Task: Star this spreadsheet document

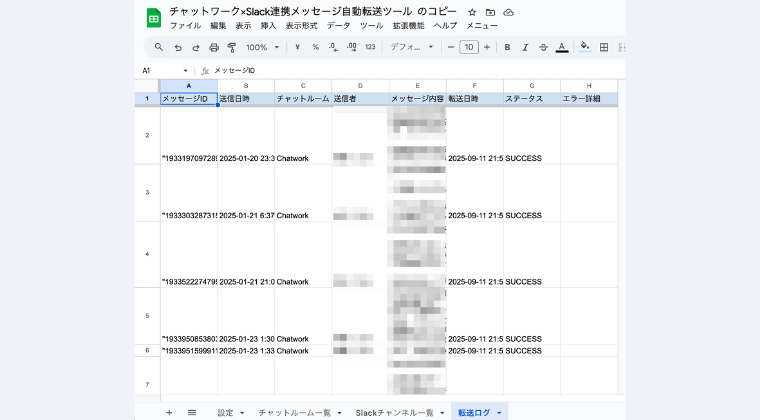Action: [472, 12]
